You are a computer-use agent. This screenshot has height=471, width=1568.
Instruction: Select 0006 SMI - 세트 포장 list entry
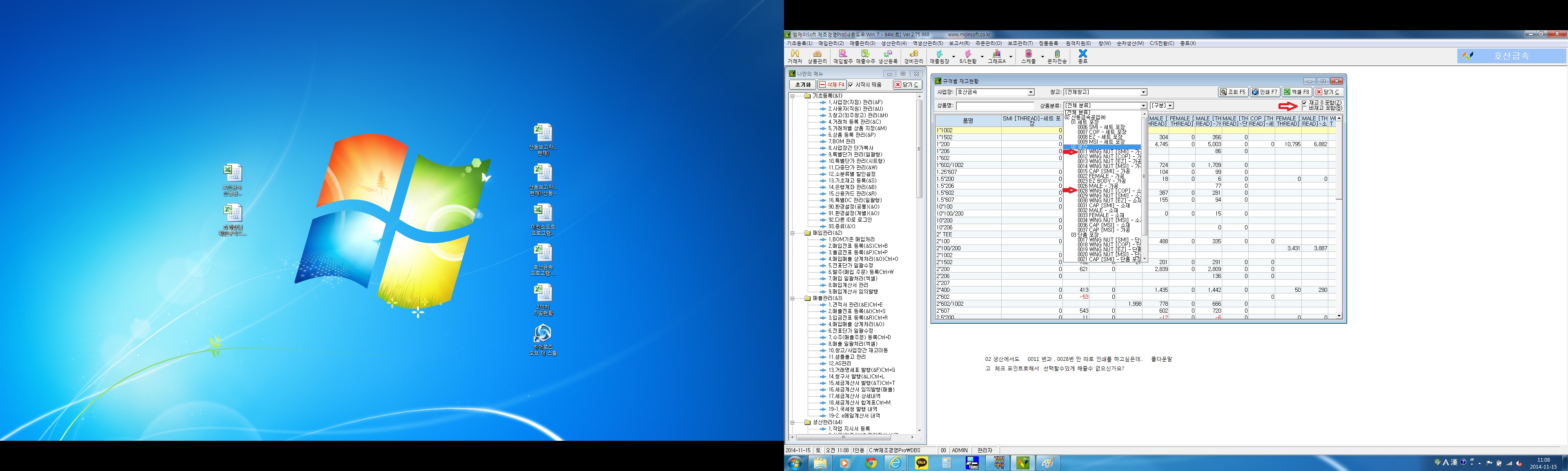[1101, 127]
